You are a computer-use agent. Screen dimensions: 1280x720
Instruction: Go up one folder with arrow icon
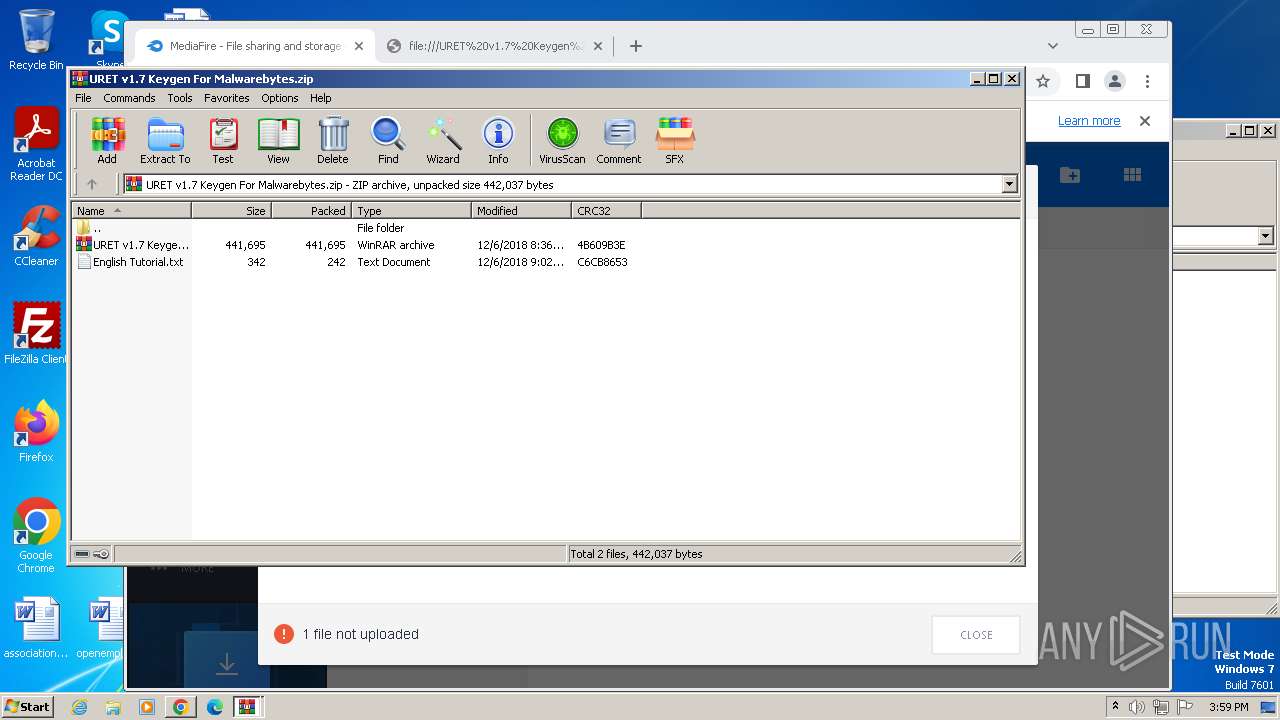click(92, 184)
